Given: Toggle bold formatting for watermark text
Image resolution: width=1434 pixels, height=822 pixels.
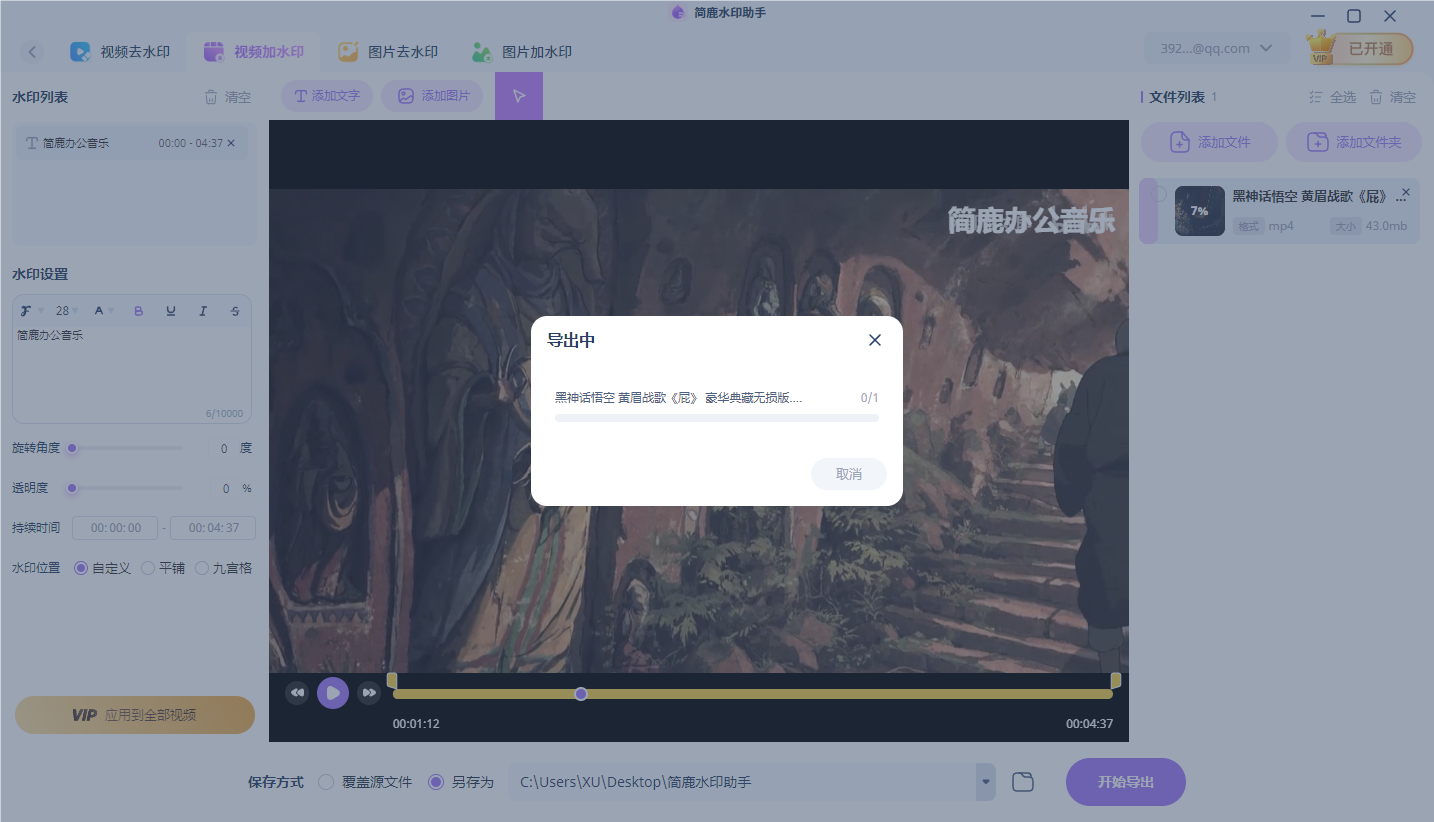Looking at the screenshot, I should coord(139,310).
